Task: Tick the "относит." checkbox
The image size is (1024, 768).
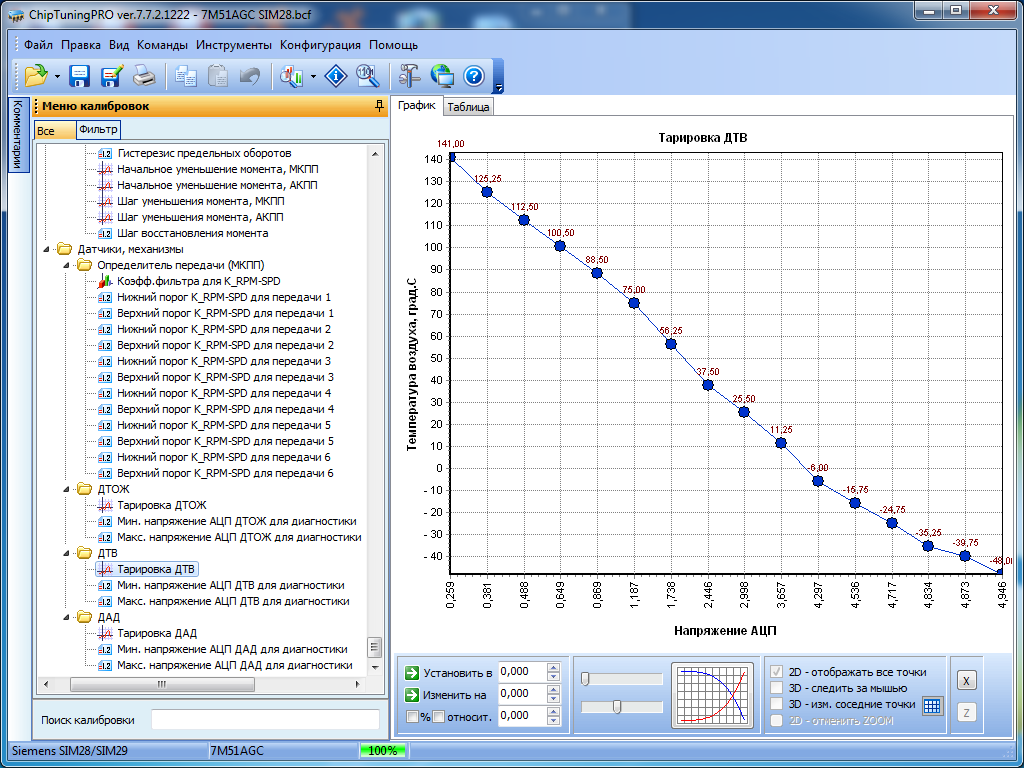Action: point(438,716)
